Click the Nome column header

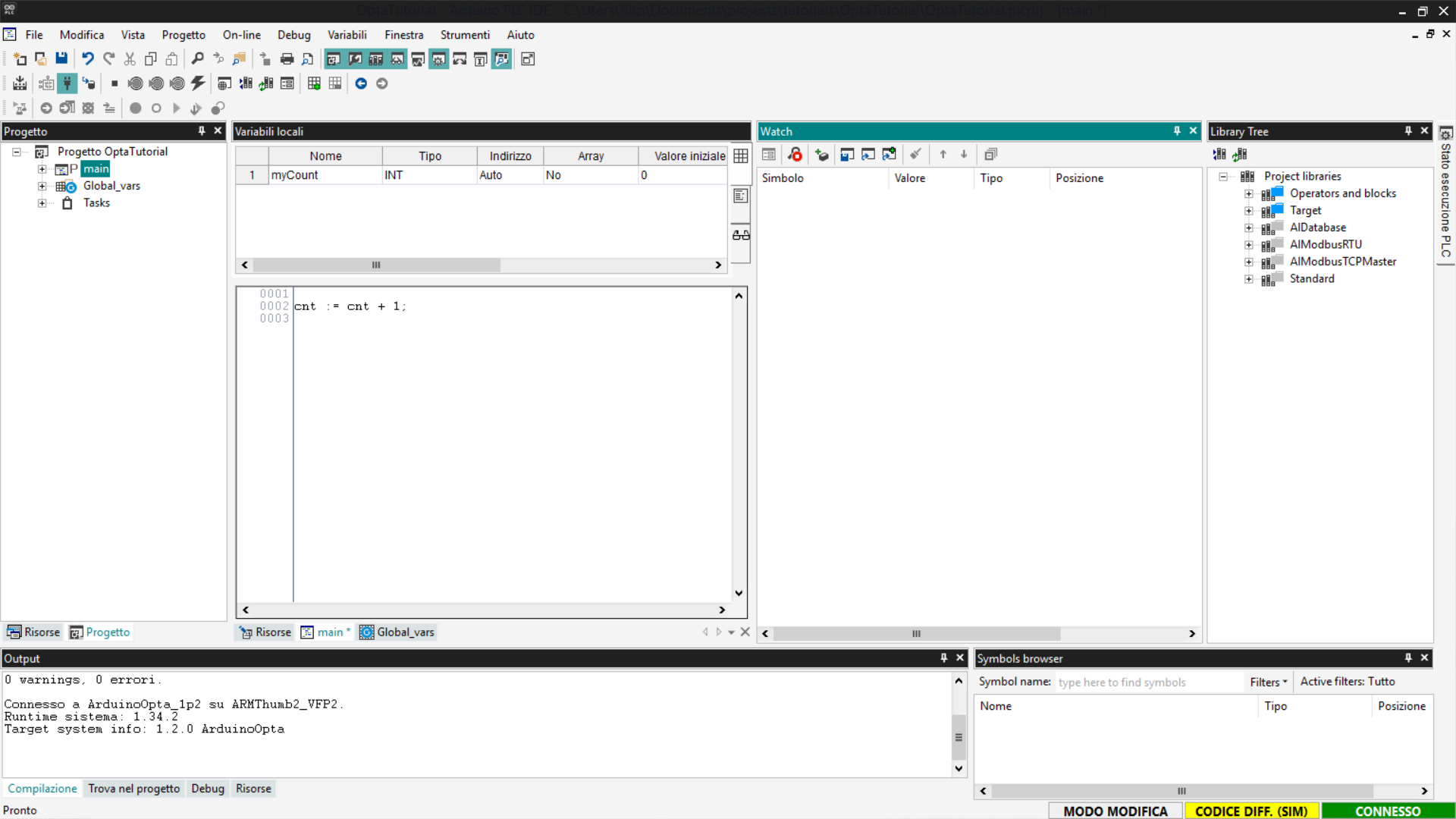click(x=325, y=155)
